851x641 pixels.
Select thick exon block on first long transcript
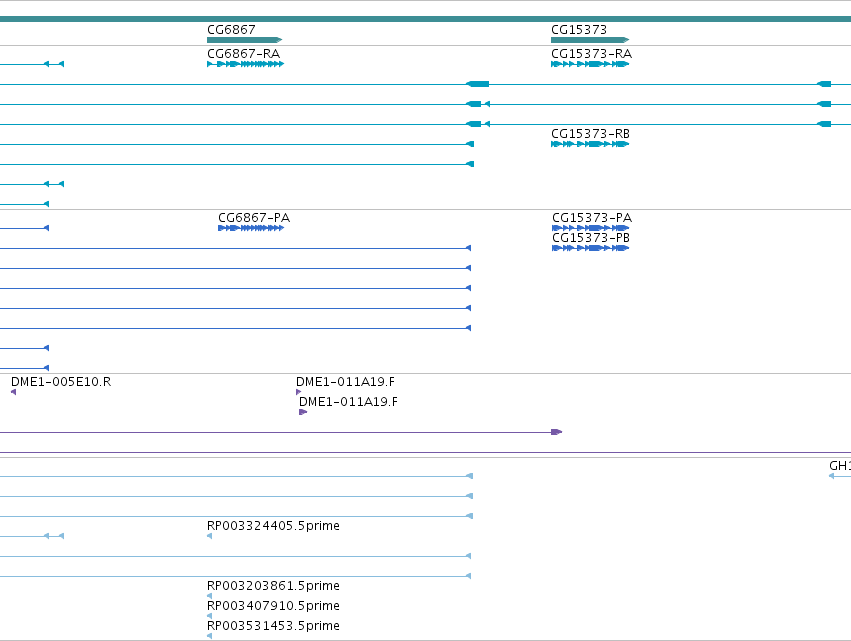[478, 84]
